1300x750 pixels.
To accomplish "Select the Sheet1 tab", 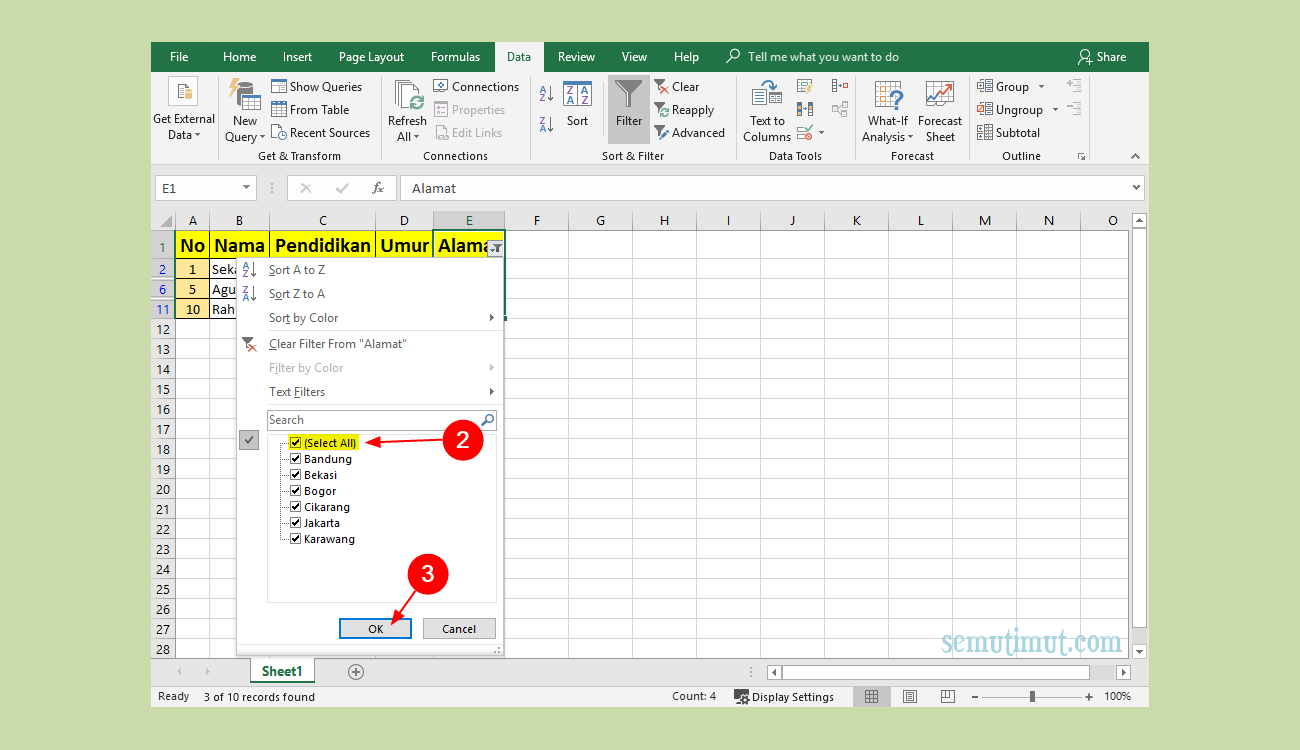I will [282, 672].
